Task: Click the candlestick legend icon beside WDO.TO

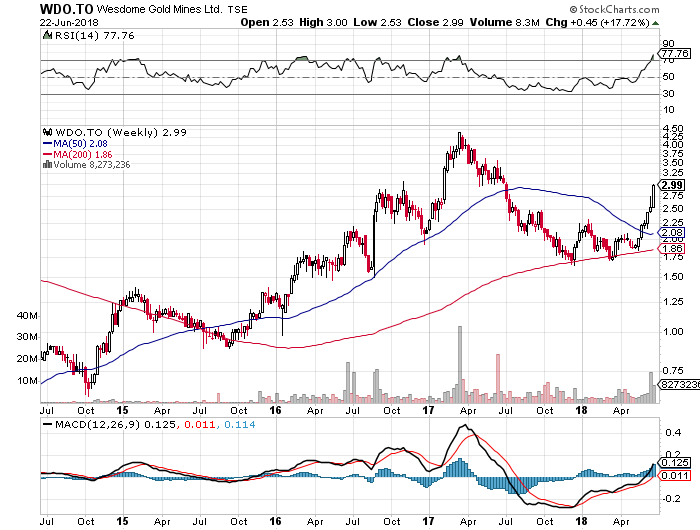Action: pos(48,132)
